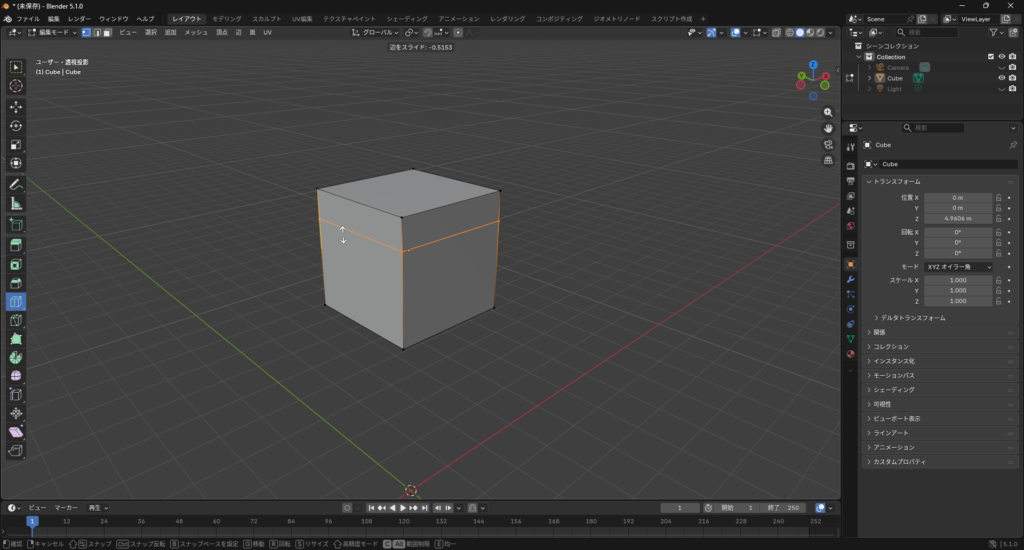Expand the デルタトランスフォーム panel
The height and width of the screenshot is (550, 1024).
[x=912, y=317]
